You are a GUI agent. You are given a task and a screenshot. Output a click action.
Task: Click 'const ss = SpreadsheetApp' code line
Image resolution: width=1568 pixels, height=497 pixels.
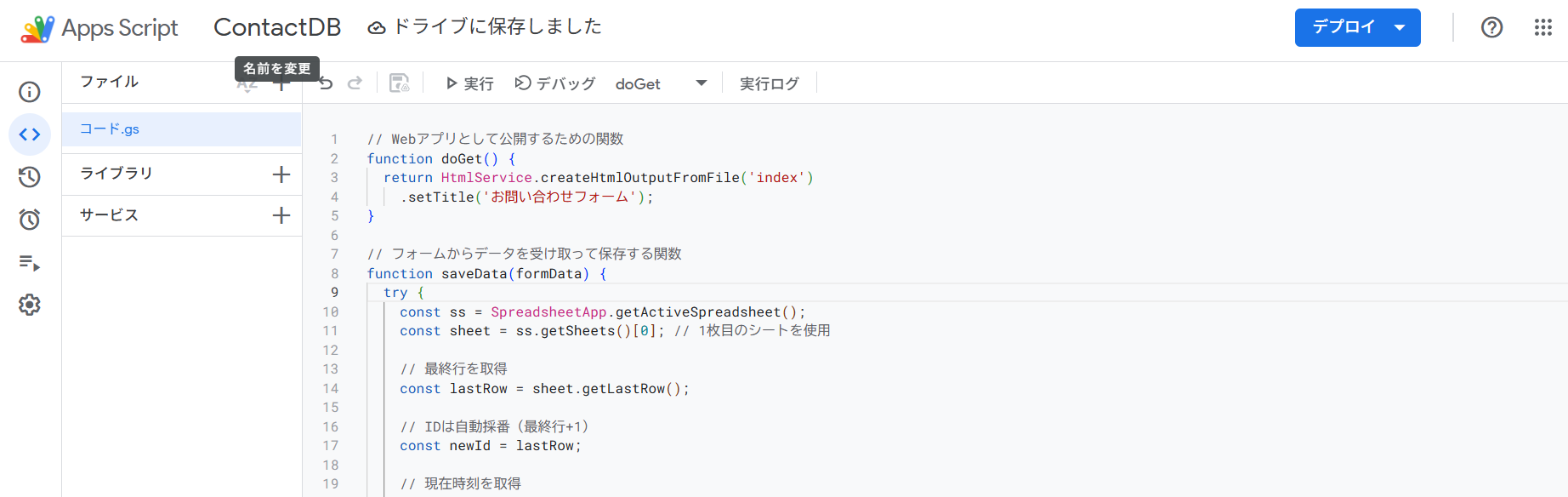pos(602,312)
